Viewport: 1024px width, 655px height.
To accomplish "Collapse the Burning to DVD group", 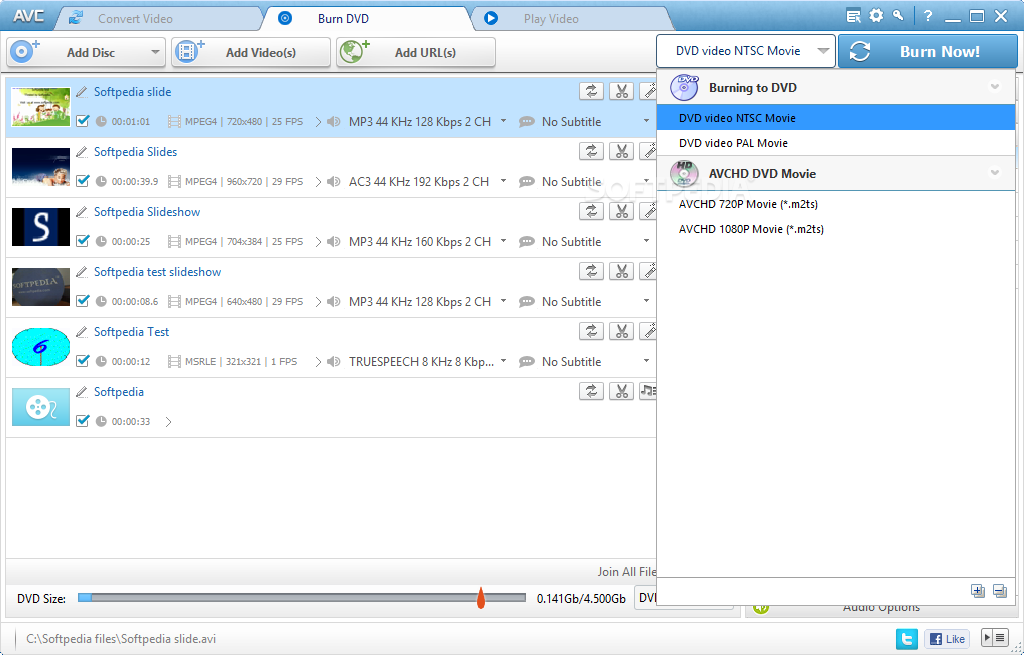I will click(995, 87).
